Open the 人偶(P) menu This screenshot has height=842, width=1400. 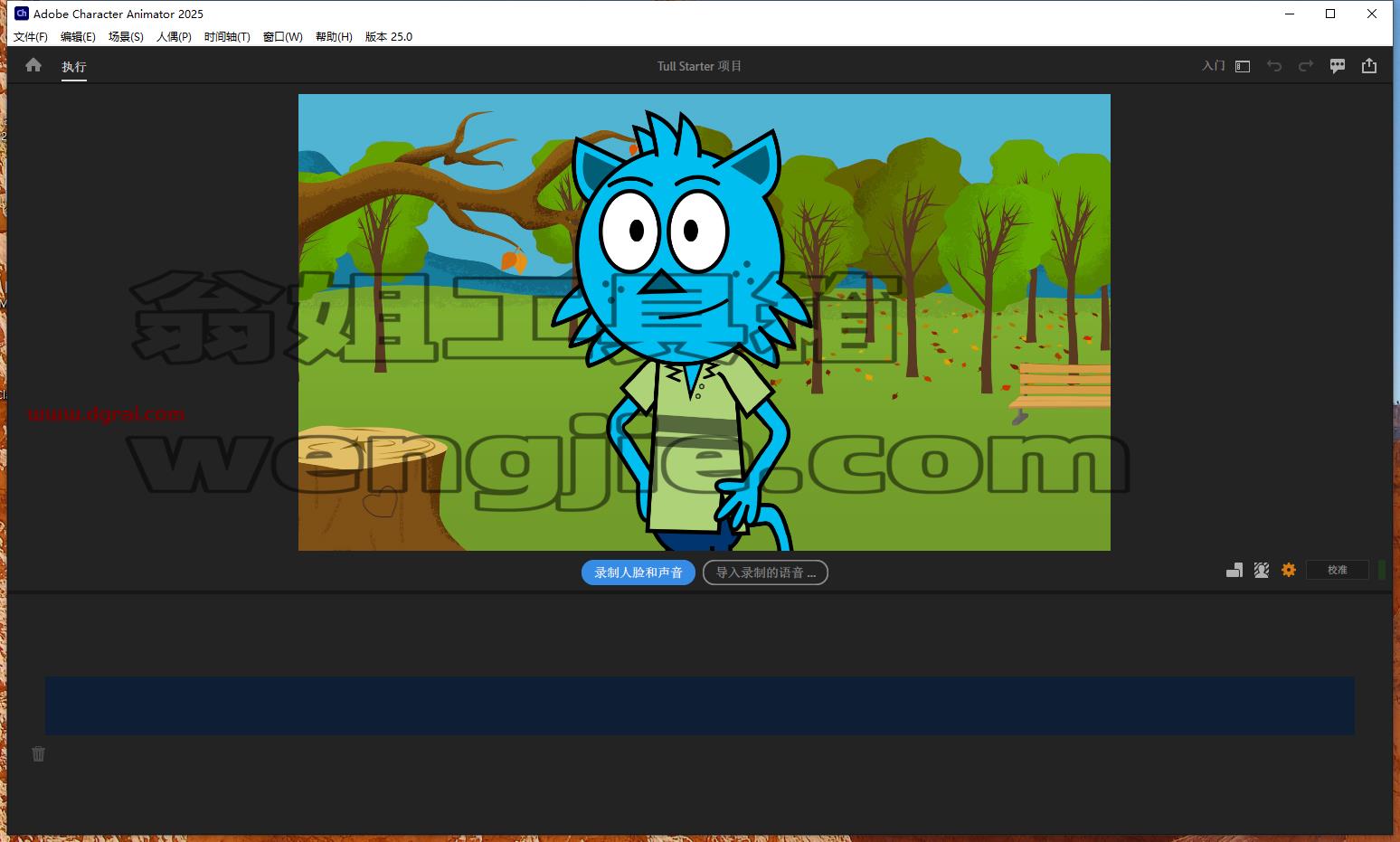tap(174, 37)
